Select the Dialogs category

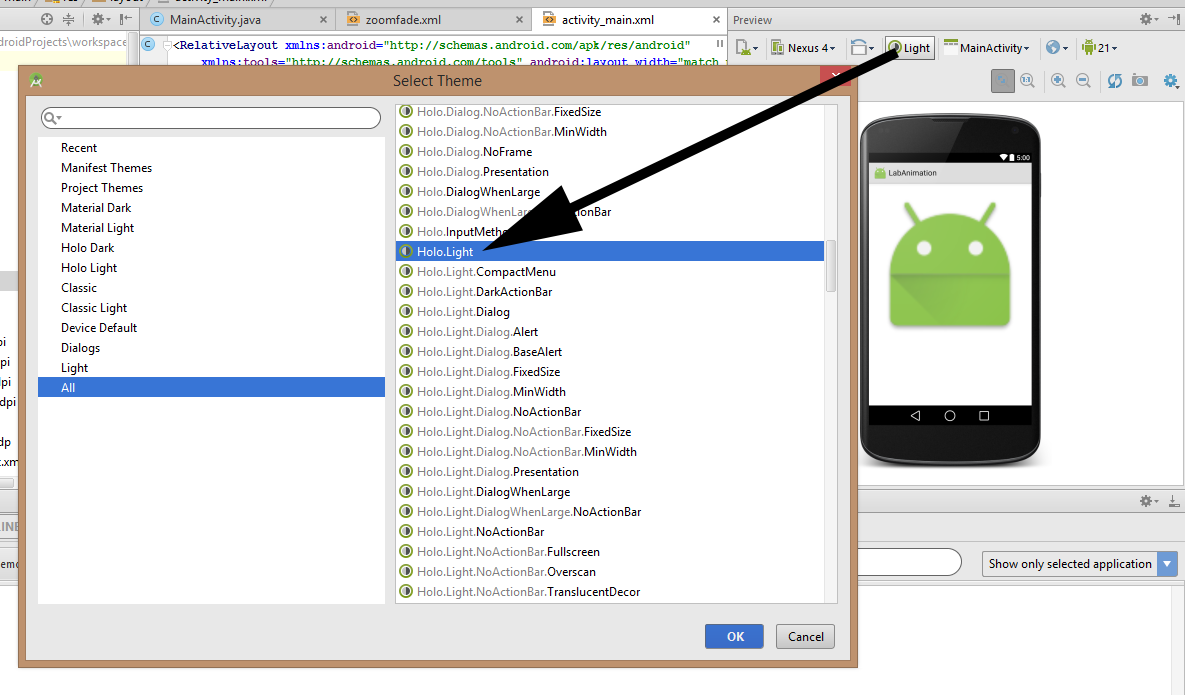tap(211, 348)
